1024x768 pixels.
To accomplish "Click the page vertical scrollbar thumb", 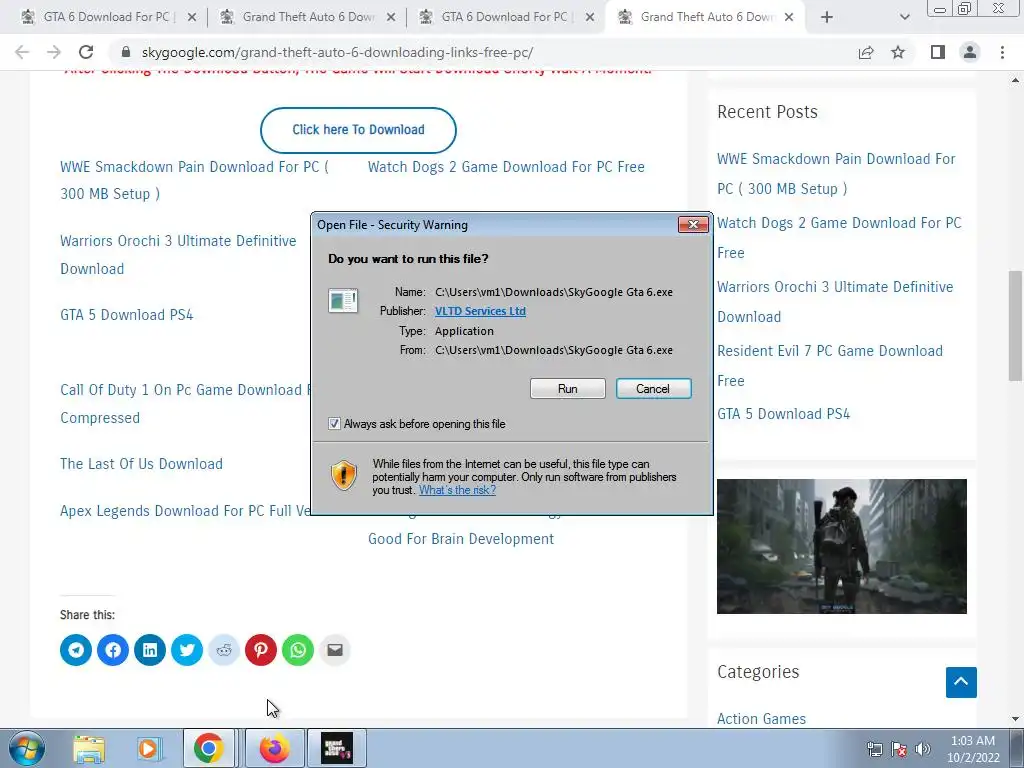I will coord(1015,325).
